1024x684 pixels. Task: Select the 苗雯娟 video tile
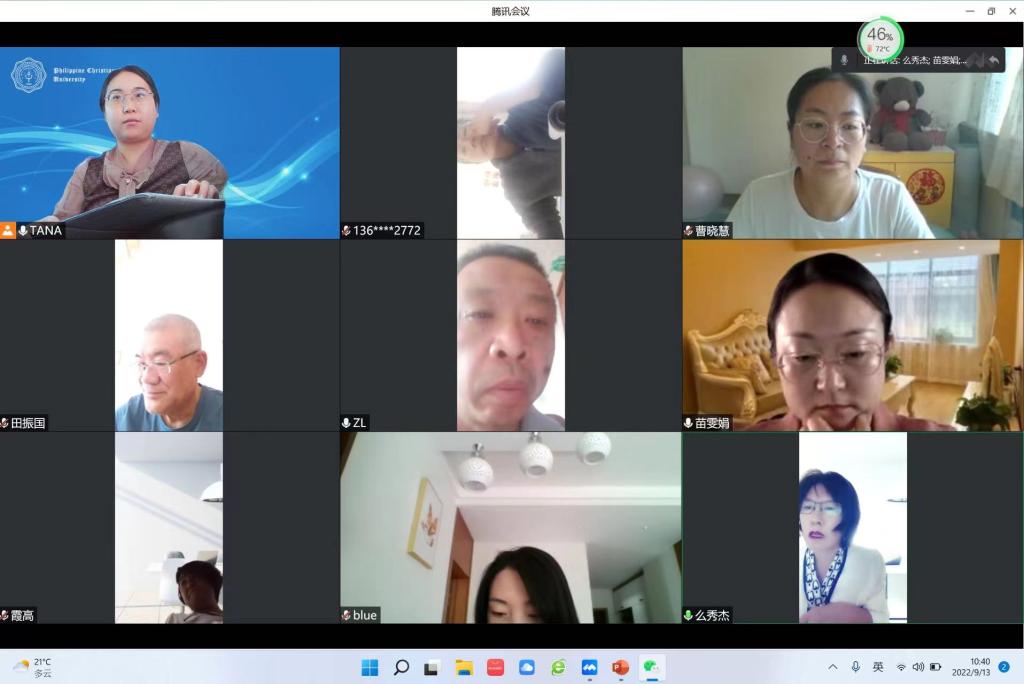tap(852, 335)
